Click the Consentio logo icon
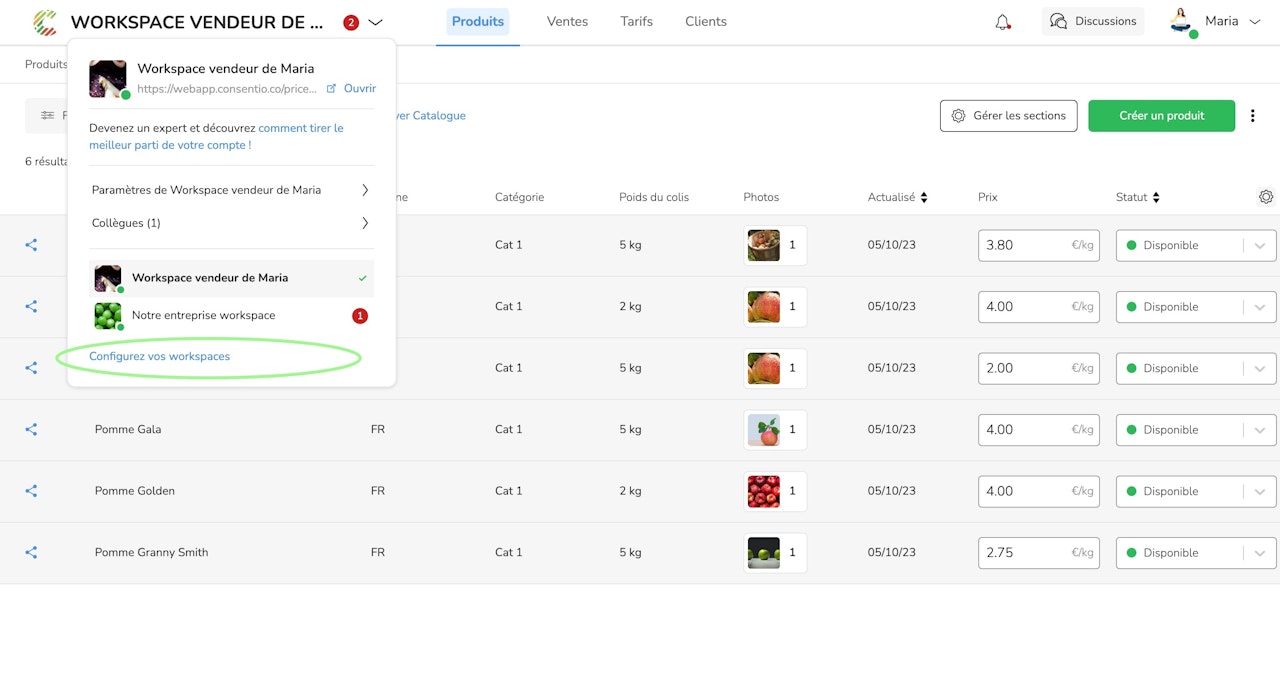 45,22
